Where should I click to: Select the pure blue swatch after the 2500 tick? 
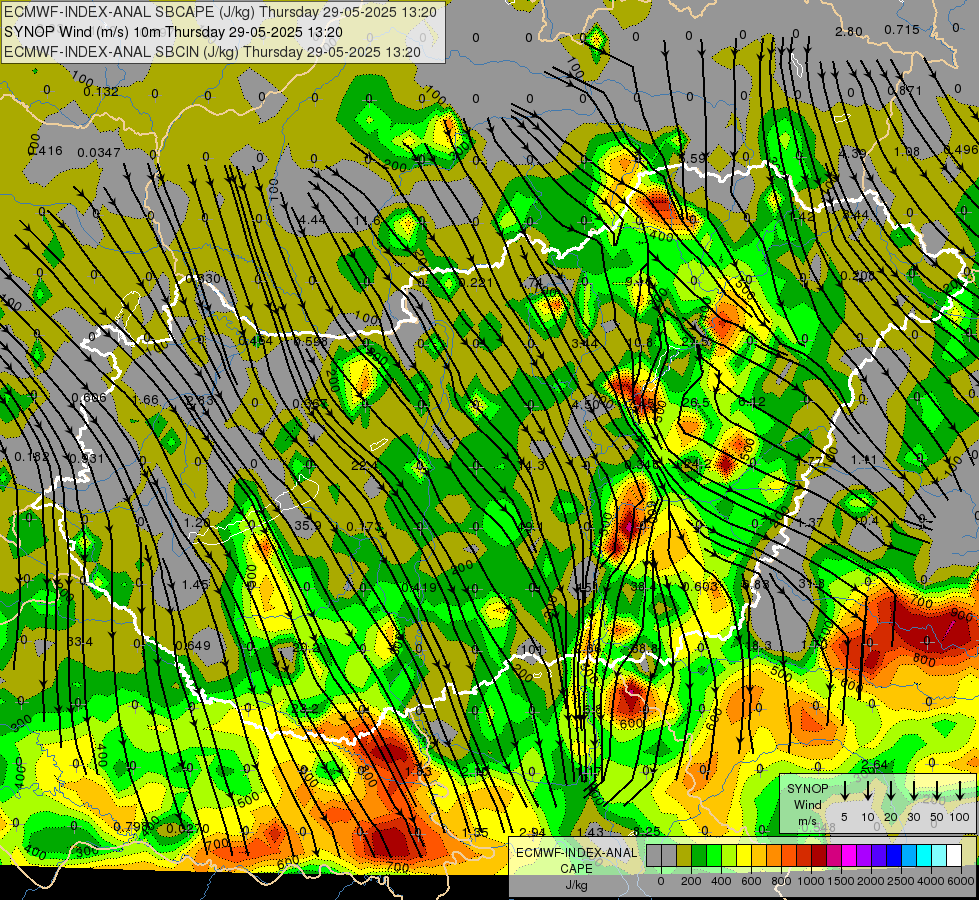[x=893, y=855]
